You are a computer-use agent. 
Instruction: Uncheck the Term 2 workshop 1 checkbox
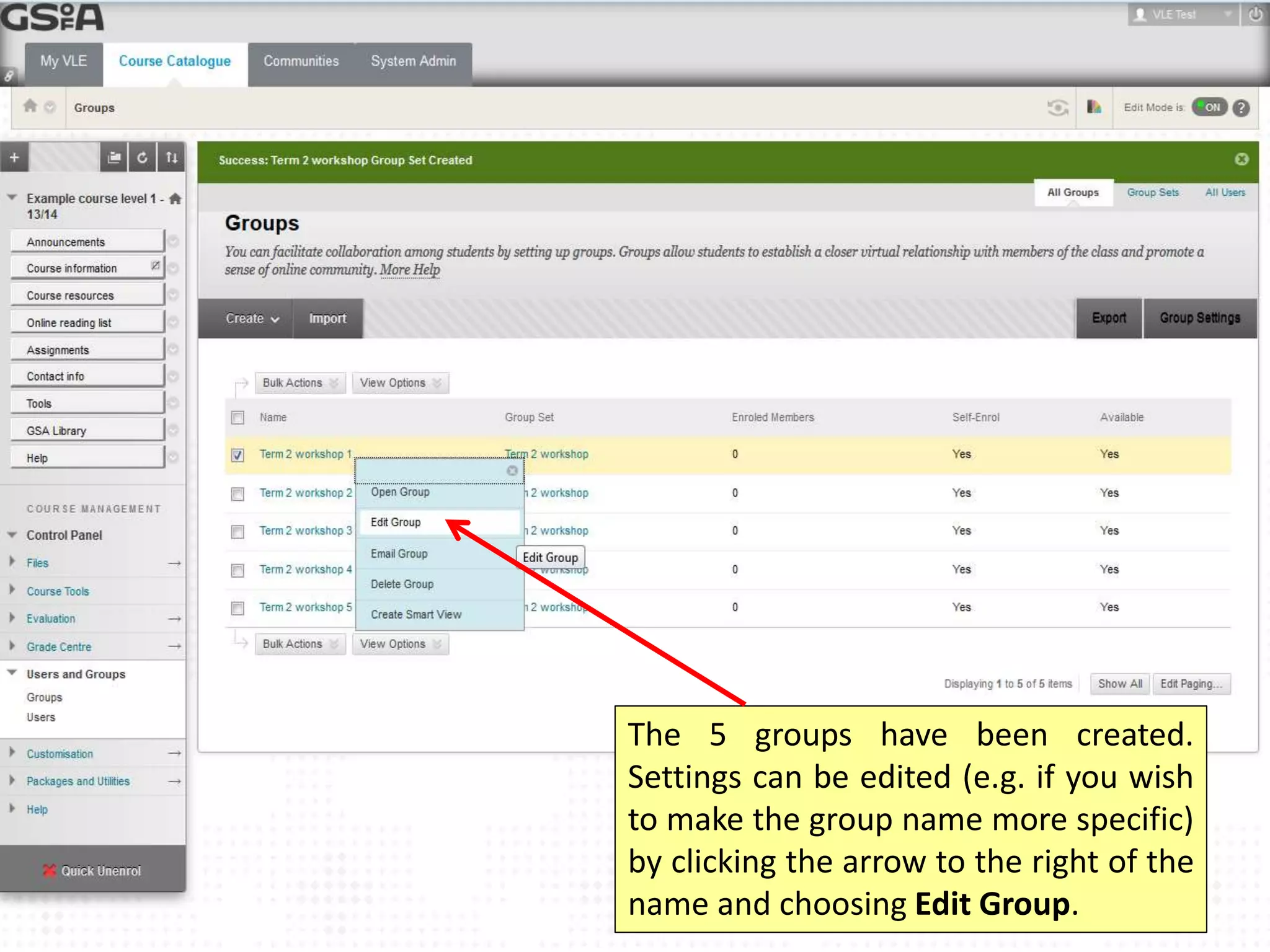pyautogui.click(x=238, y=455)
